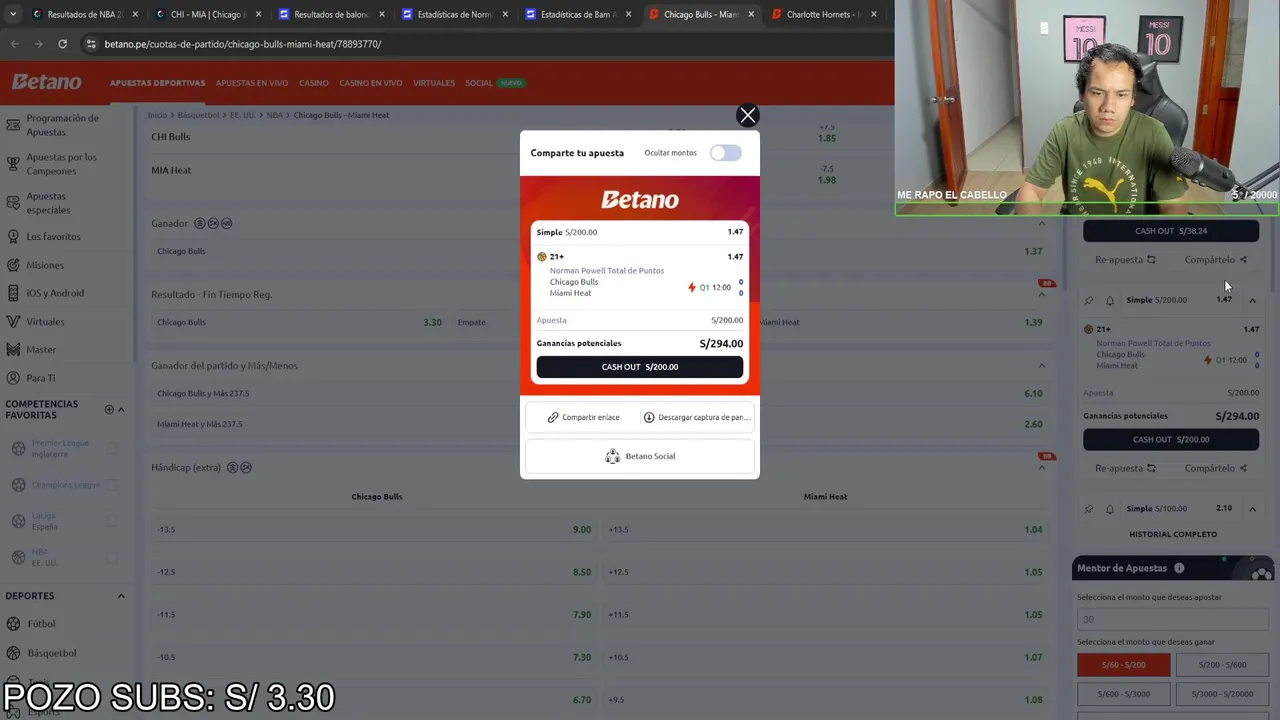Viewport: 1280px width, 720px height.
Task: Select the S/60 - S/200 win range
Action: tap(1123, 665)
